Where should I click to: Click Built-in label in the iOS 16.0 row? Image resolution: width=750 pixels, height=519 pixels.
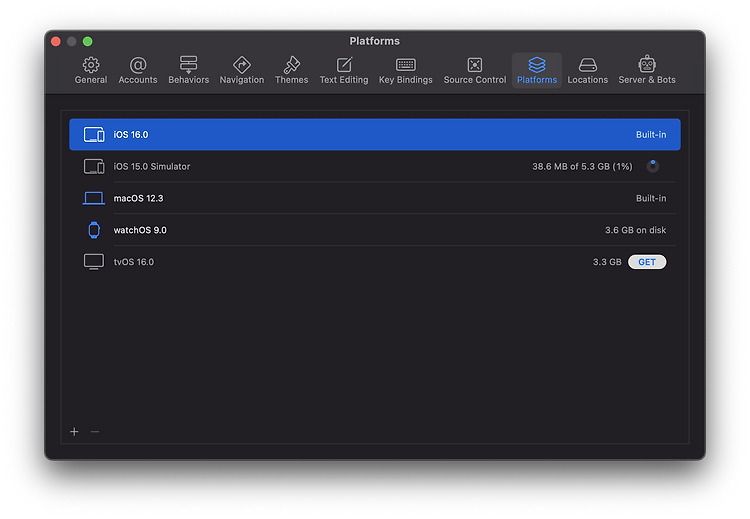(x=651, y=135)
